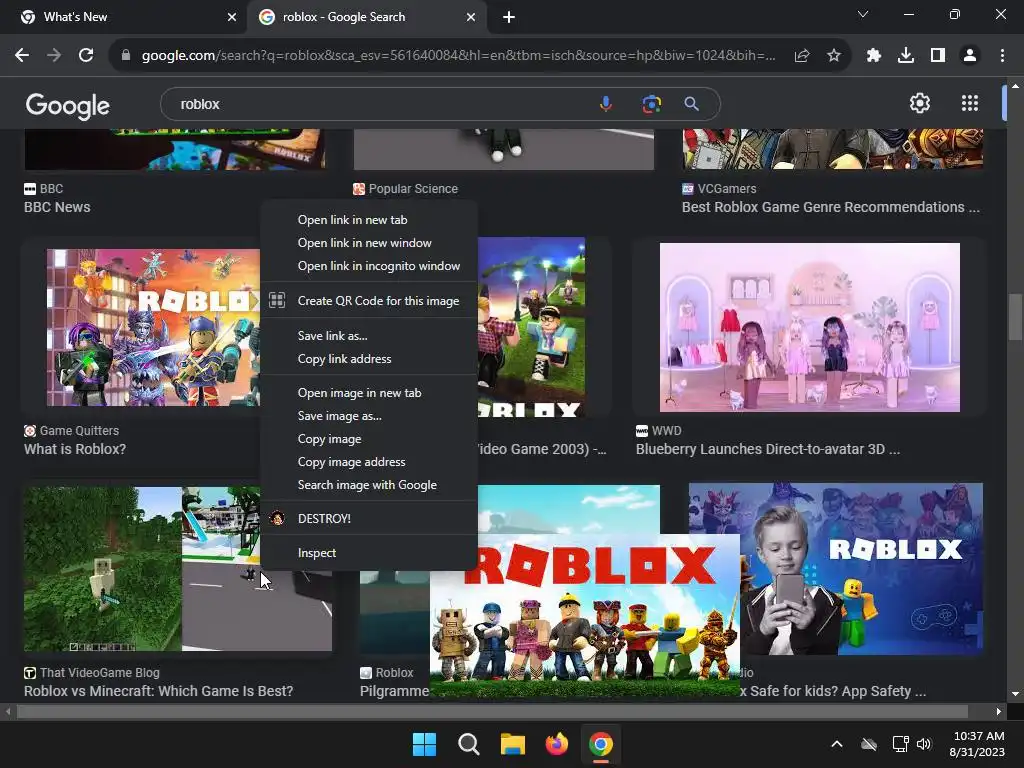Click the magnifier search button in Google
1024x768 pixels.
coord(692,104)
